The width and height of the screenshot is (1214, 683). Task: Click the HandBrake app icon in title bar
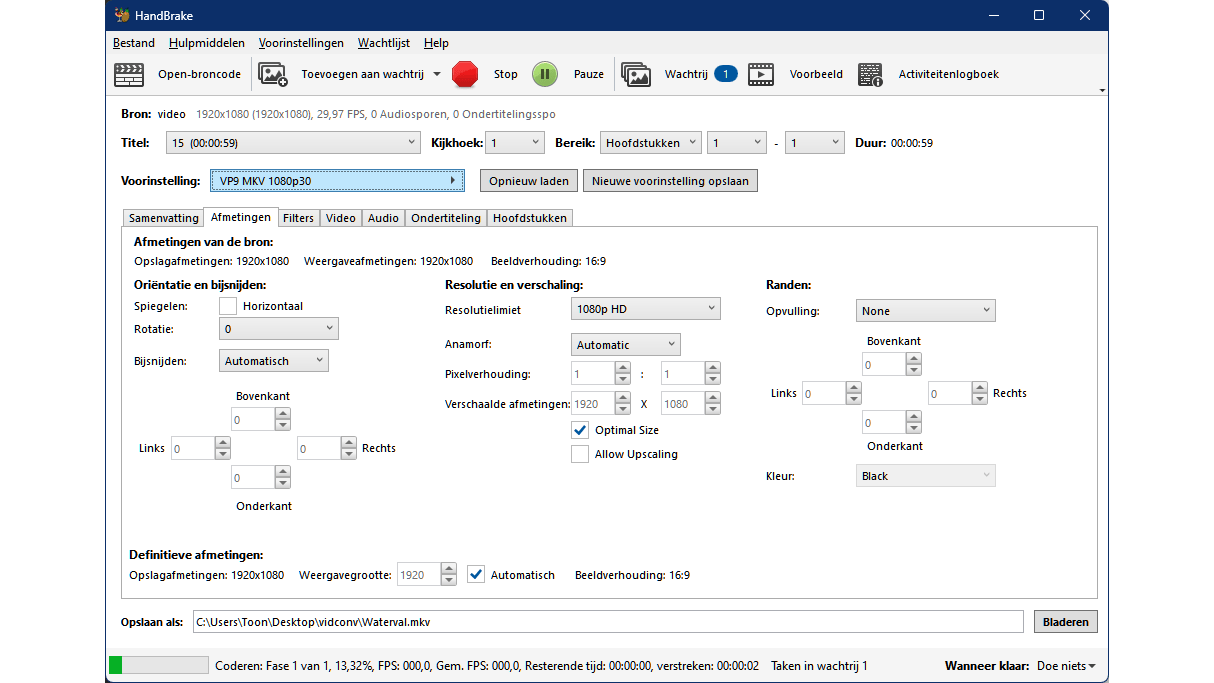coord(121,15)
